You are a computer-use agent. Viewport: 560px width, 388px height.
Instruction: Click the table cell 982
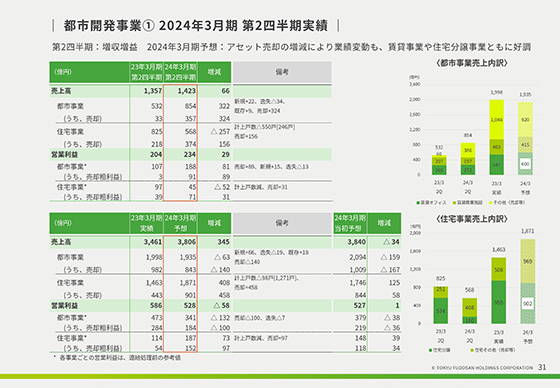[157, 270]
